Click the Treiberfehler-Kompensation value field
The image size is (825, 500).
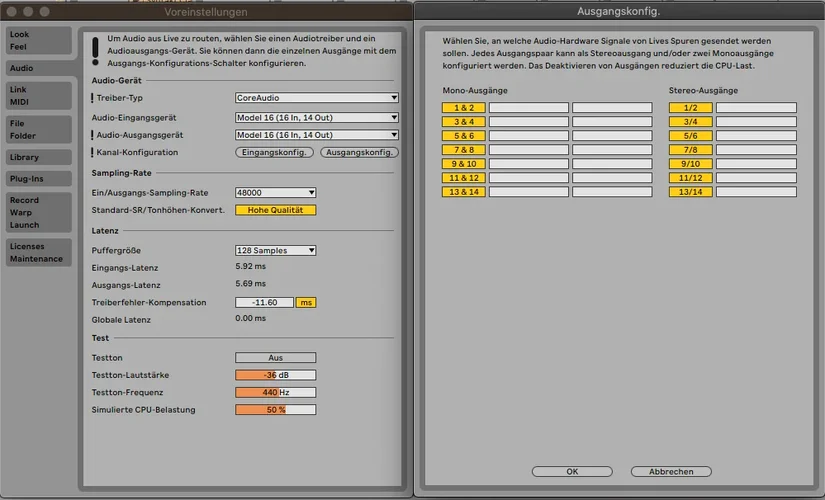tap(264, 302)
